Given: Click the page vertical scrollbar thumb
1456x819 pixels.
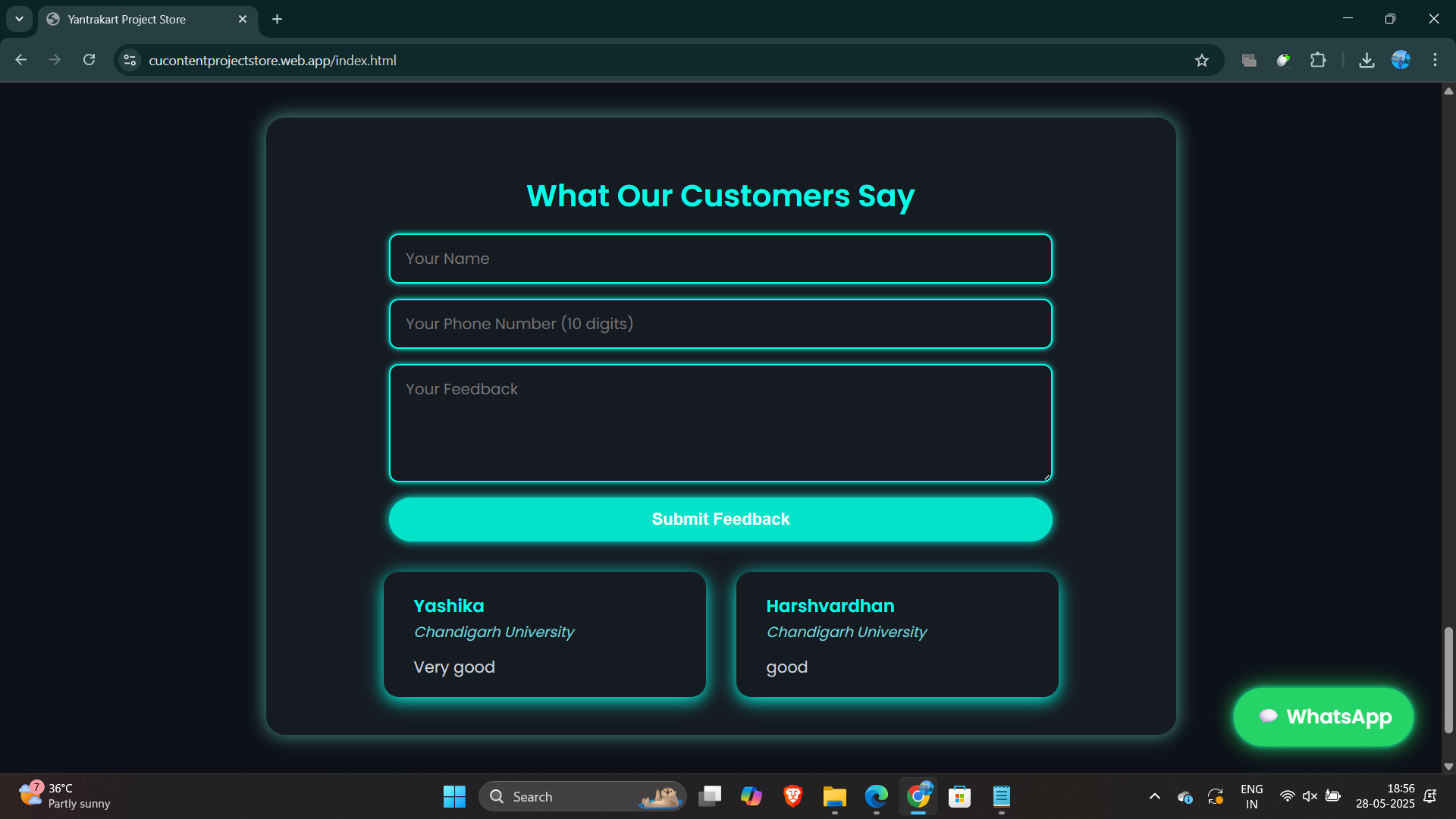Looking at the screenshot, I should [x=1448, y=679].
